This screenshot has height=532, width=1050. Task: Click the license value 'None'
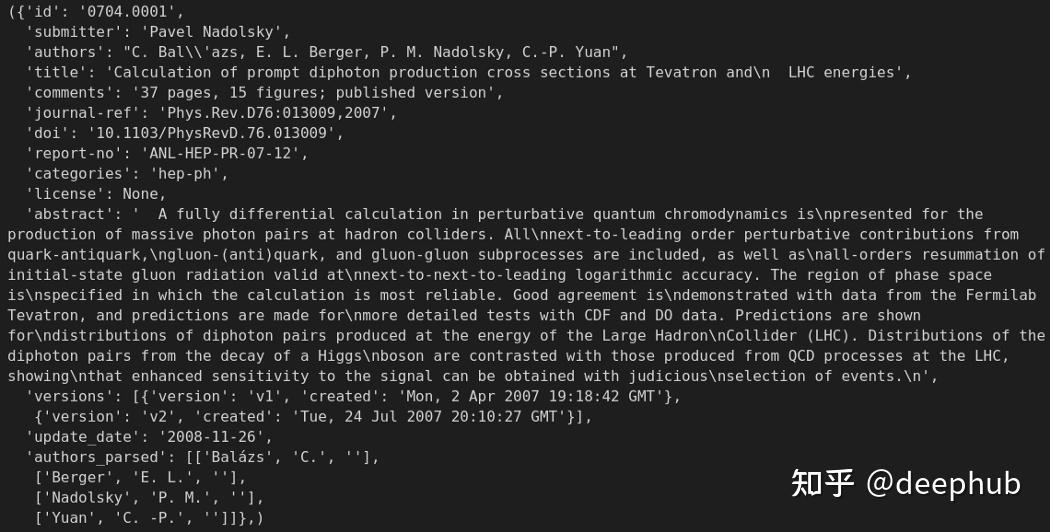click(x=142, y=193)
